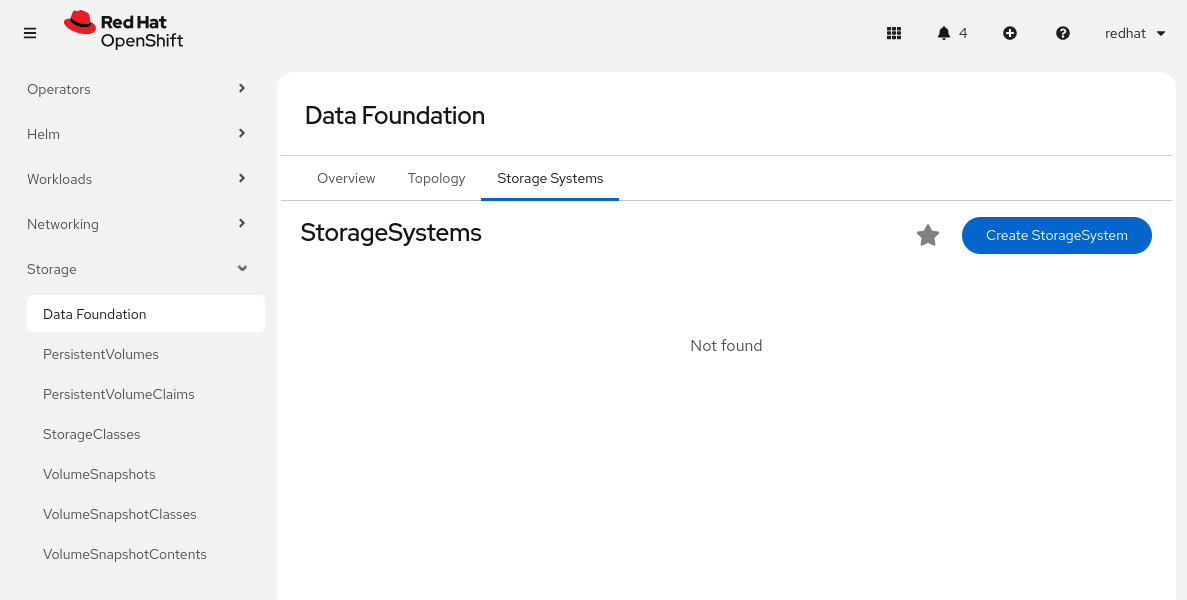This screenshot has width=1187, height=600.
Task: Go to StorageClasses page
Action: (x=91, y=434)
